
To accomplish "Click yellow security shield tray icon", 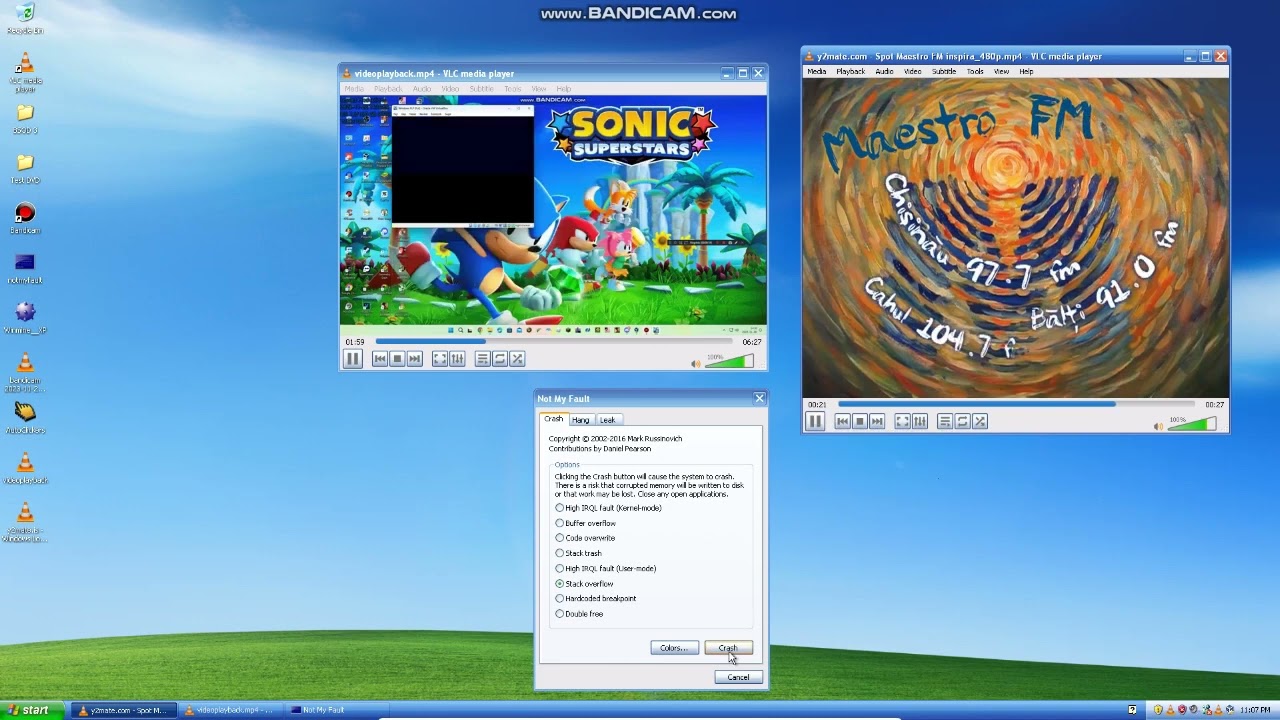I will tap(1158, 710).
